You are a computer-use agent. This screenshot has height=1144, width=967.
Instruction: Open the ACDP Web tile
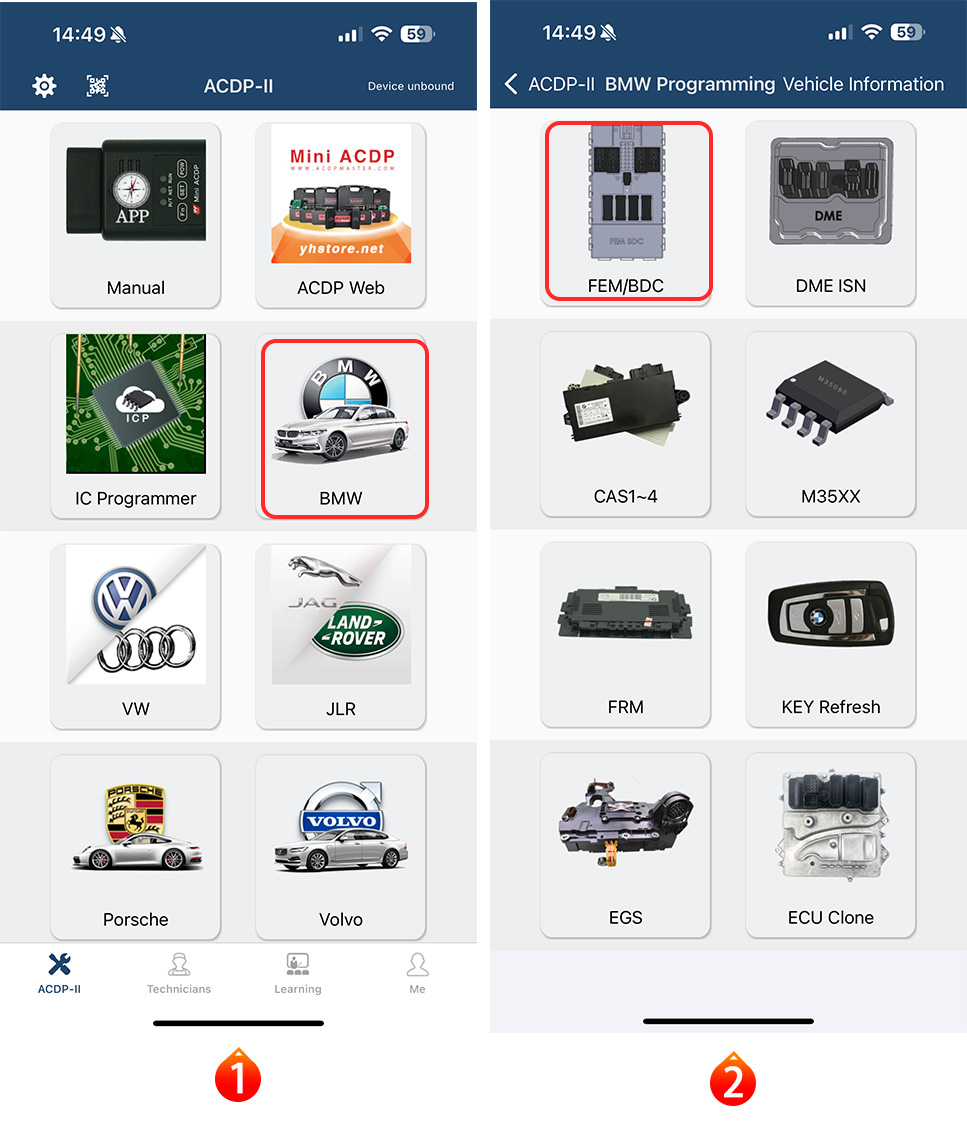tap(341, 215)
